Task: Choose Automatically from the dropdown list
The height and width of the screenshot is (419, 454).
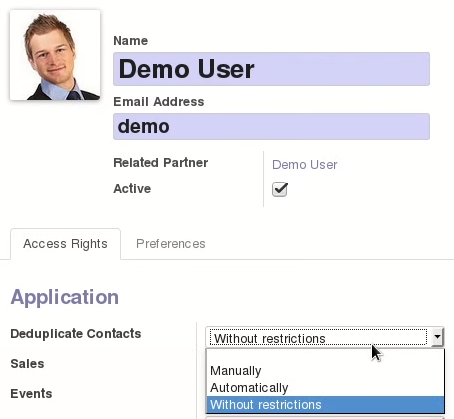Action: point(325,388)
